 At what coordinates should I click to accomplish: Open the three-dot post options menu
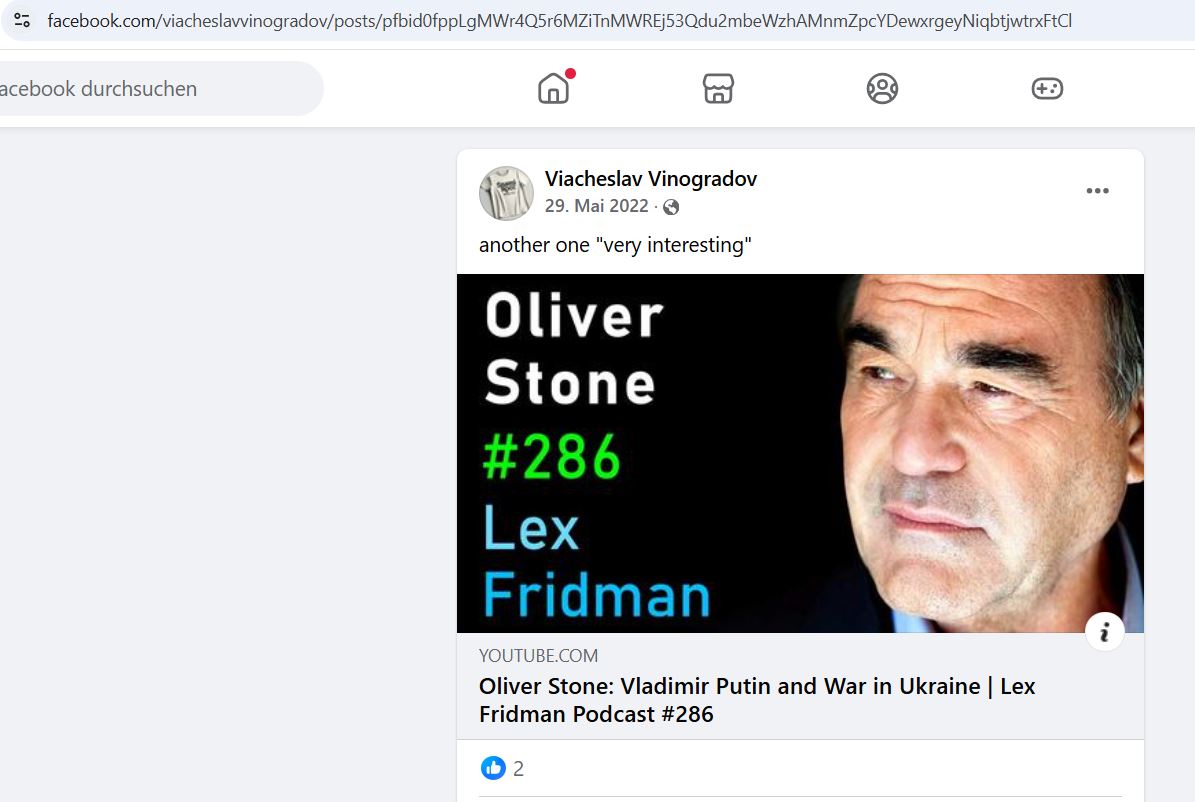pos(1097,191)
